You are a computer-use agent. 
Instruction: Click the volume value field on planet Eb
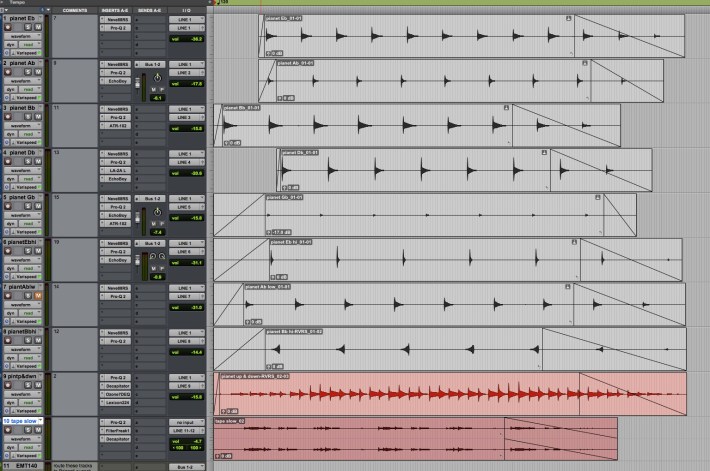coord(187,38)
